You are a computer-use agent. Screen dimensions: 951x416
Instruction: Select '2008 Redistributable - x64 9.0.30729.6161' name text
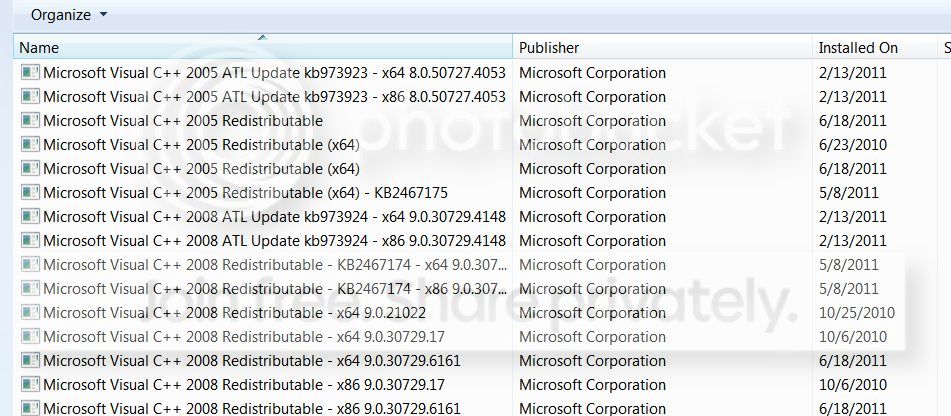tap(252, 361)
